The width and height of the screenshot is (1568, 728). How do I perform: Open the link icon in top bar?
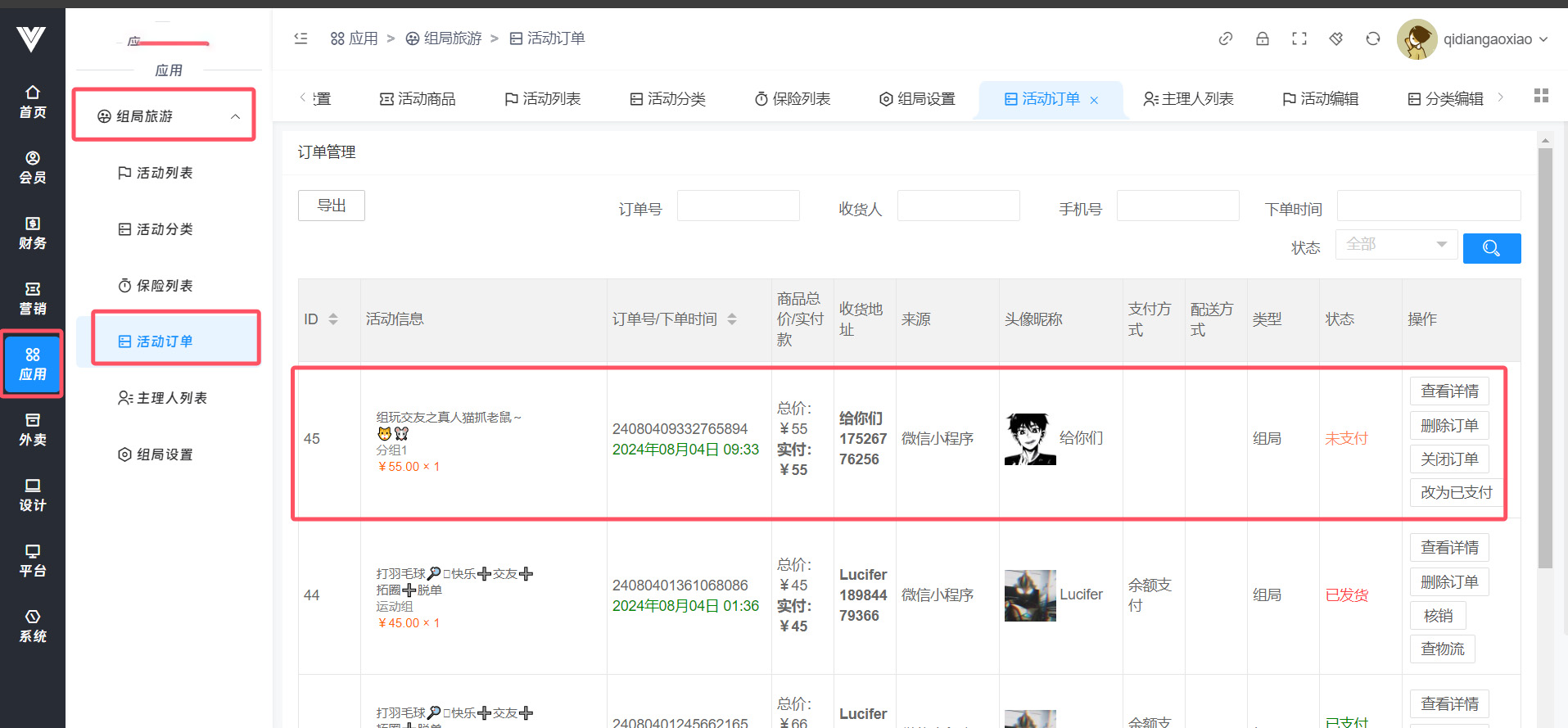coord(1226,38)
